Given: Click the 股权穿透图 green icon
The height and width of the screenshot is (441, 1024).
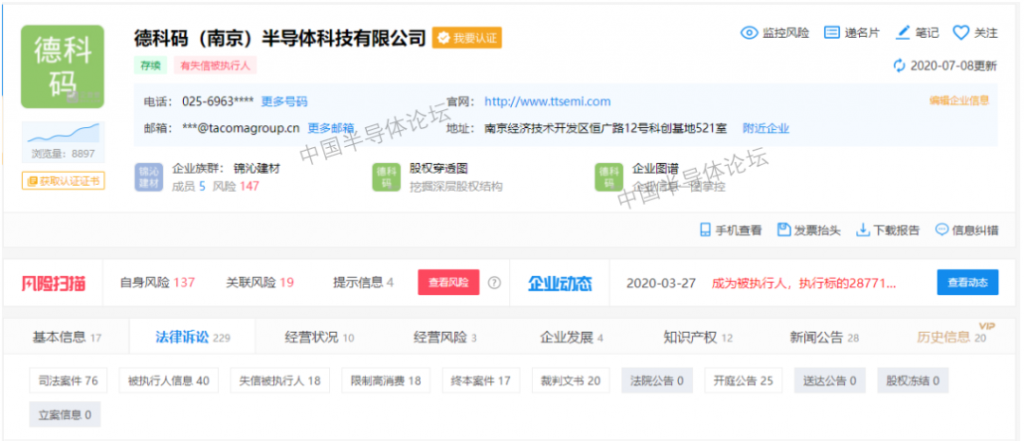Looking at the screenshot, I should pos(387,177).
